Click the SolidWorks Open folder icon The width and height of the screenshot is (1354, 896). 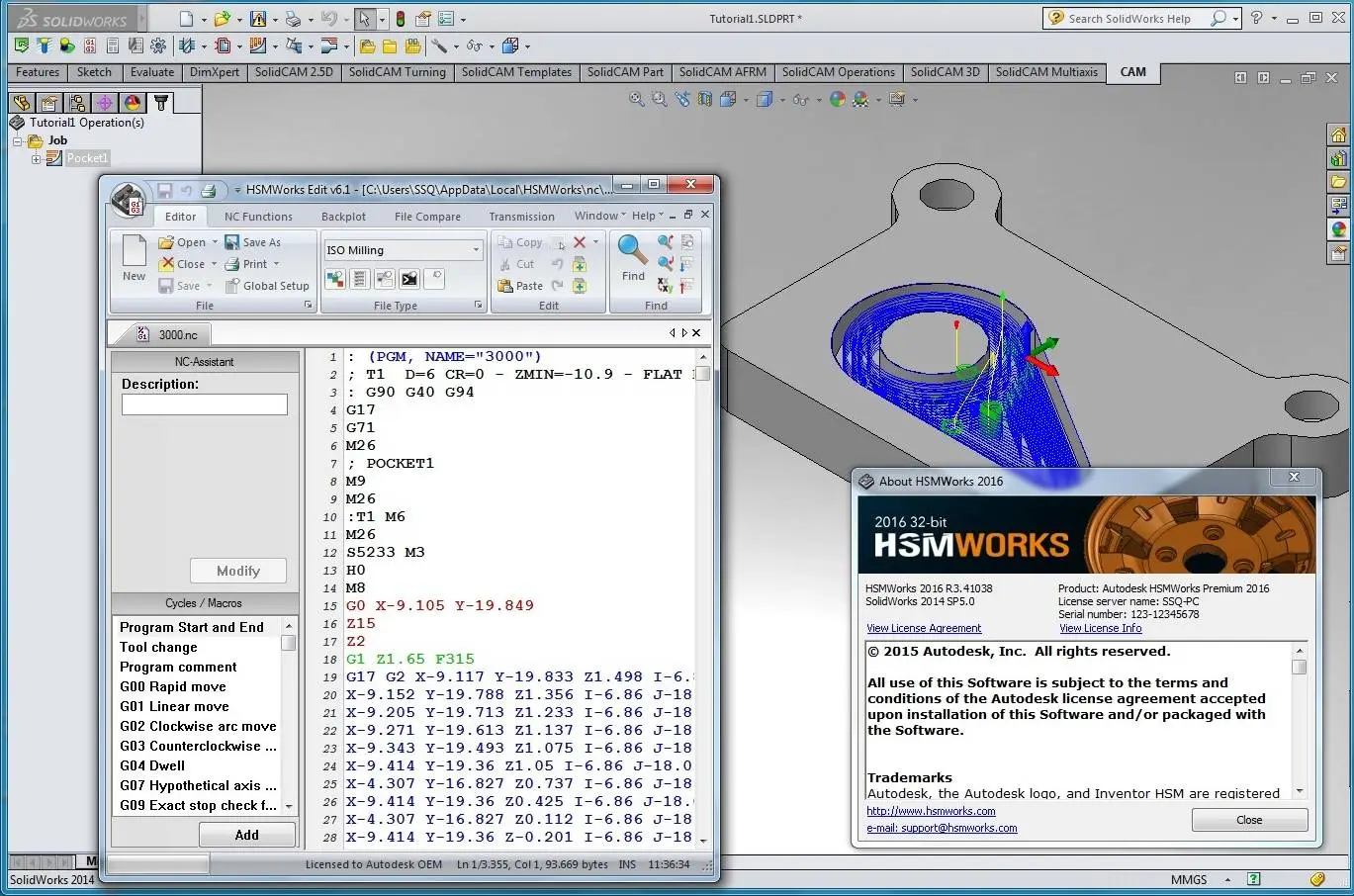click(223, 18)
